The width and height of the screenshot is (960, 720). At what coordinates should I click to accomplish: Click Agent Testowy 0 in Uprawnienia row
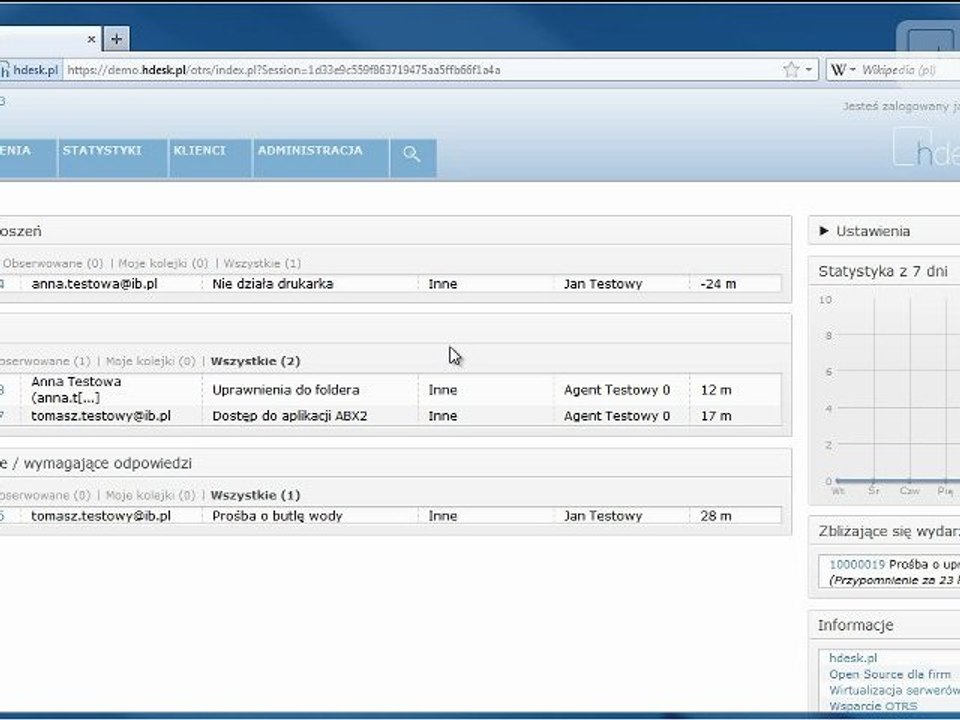point(617,390)
